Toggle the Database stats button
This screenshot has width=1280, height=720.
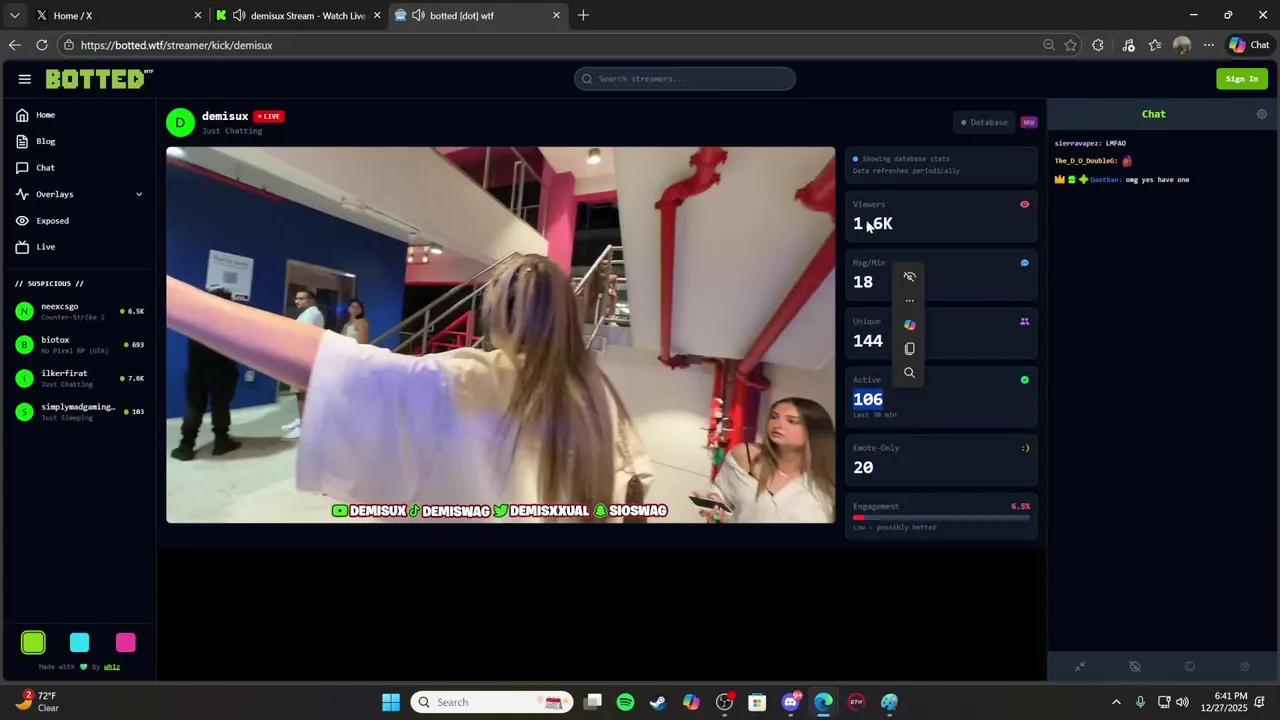tap(984, 122)
